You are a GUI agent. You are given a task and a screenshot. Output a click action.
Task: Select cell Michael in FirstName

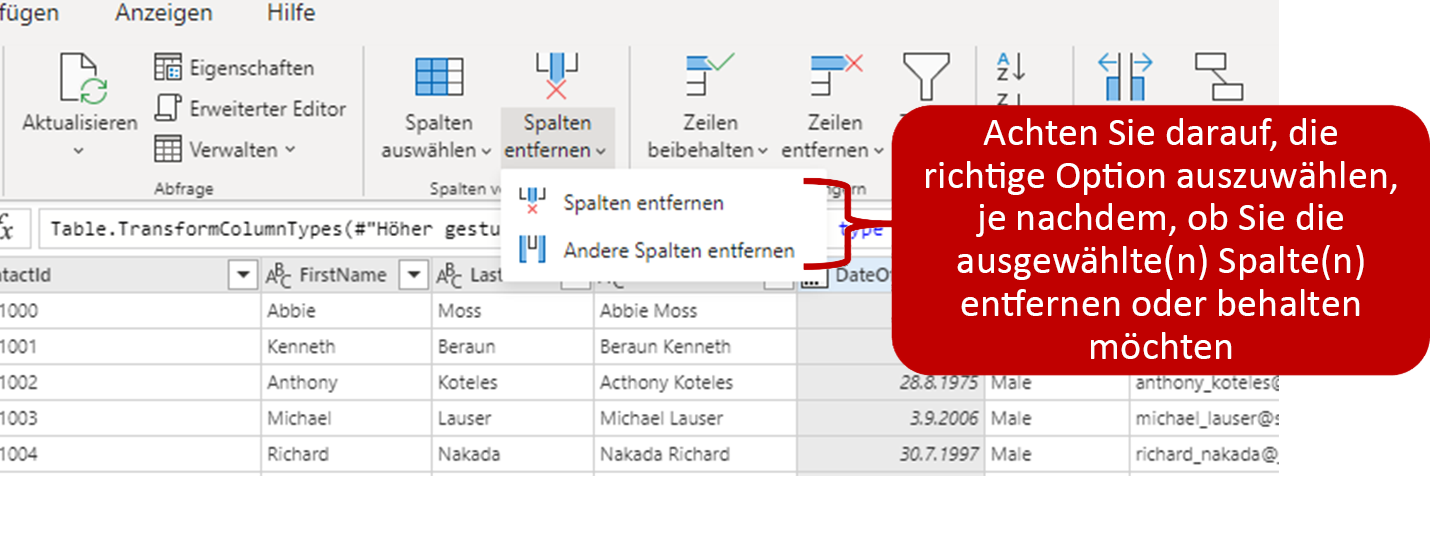(346, 418)
